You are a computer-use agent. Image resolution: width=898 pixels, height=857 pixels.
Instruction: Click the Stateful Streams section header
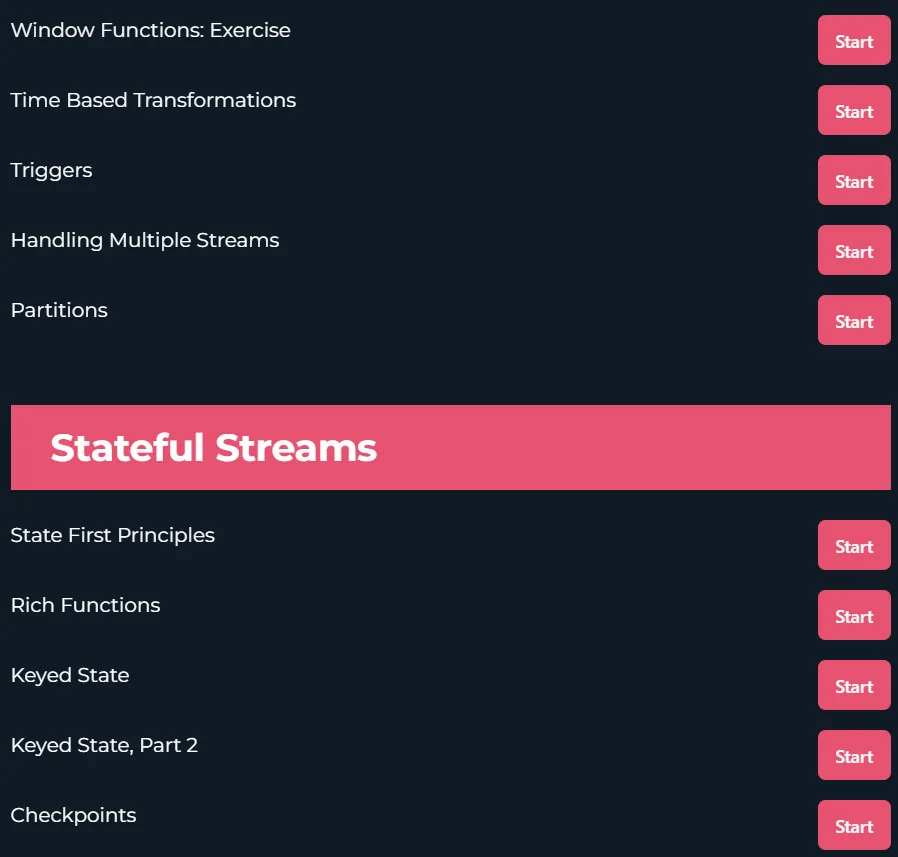click(451, 447)
